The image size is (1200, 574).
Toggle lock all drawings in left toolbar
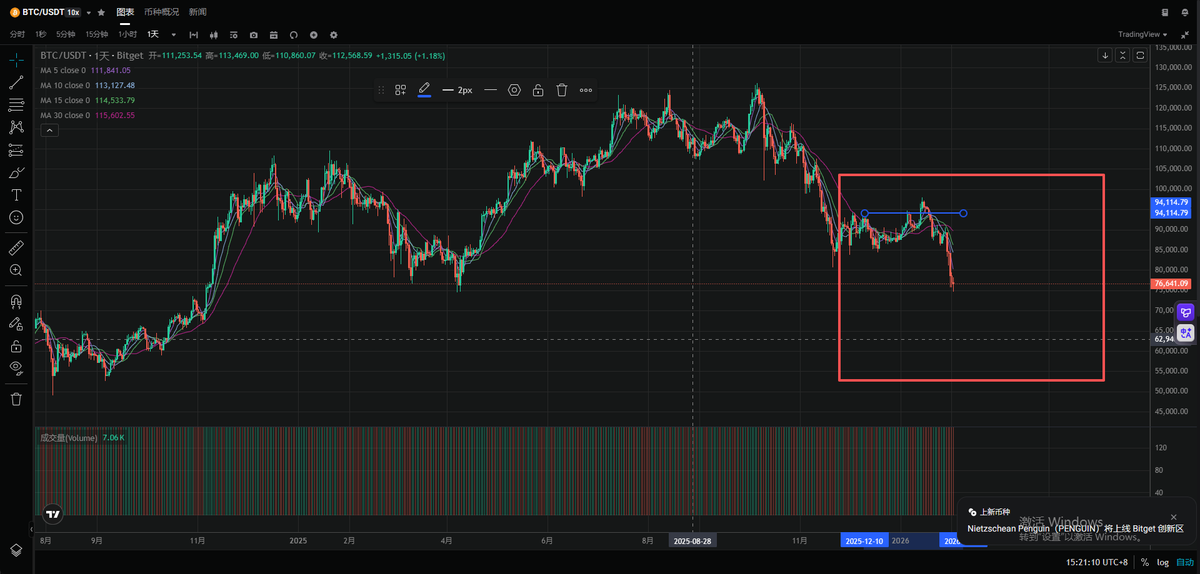(x=16, y=346)
